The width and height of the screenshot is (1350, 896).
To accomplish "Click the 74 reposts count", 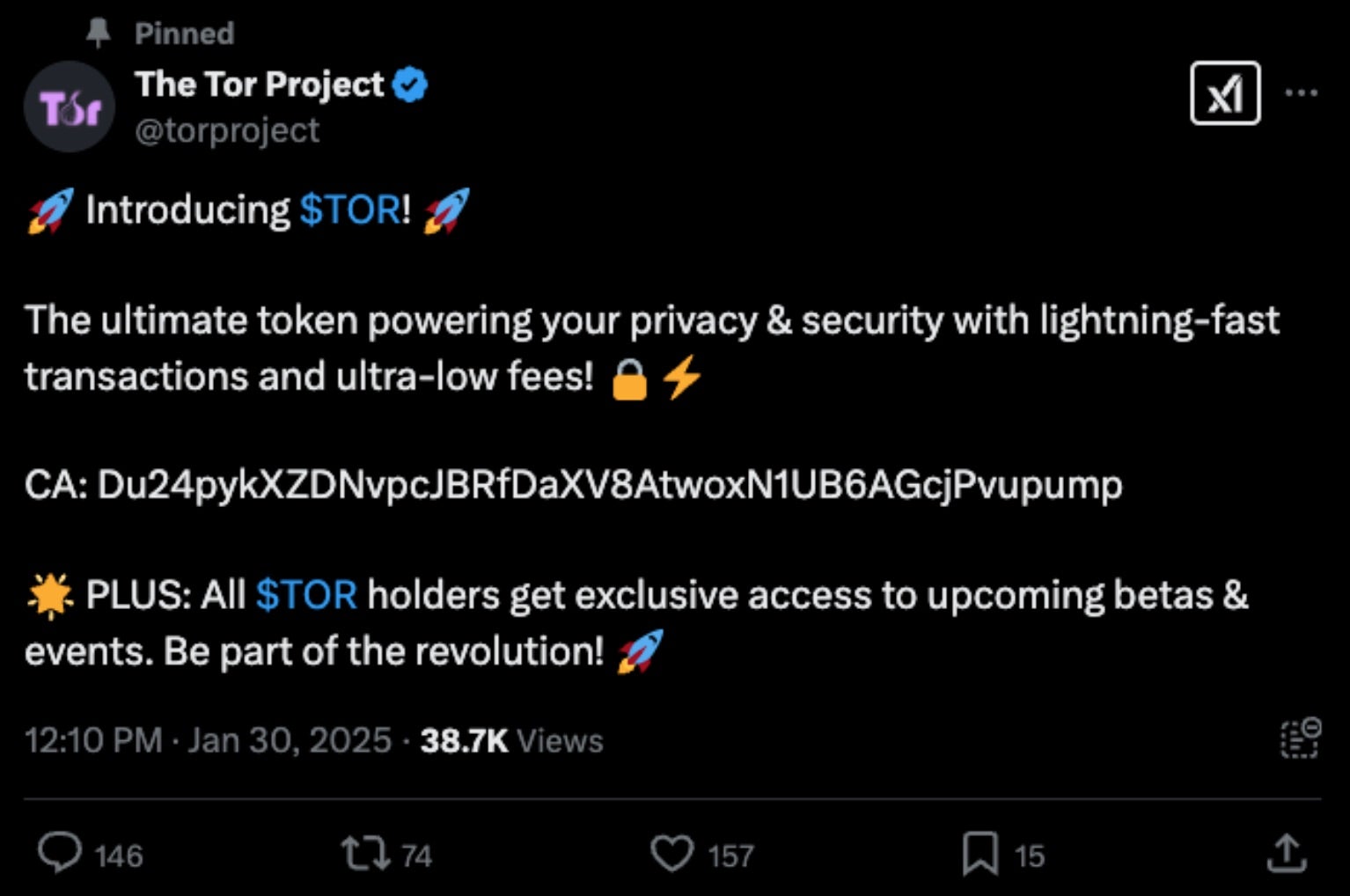I will pyautogui.click(x=416, y=856).
